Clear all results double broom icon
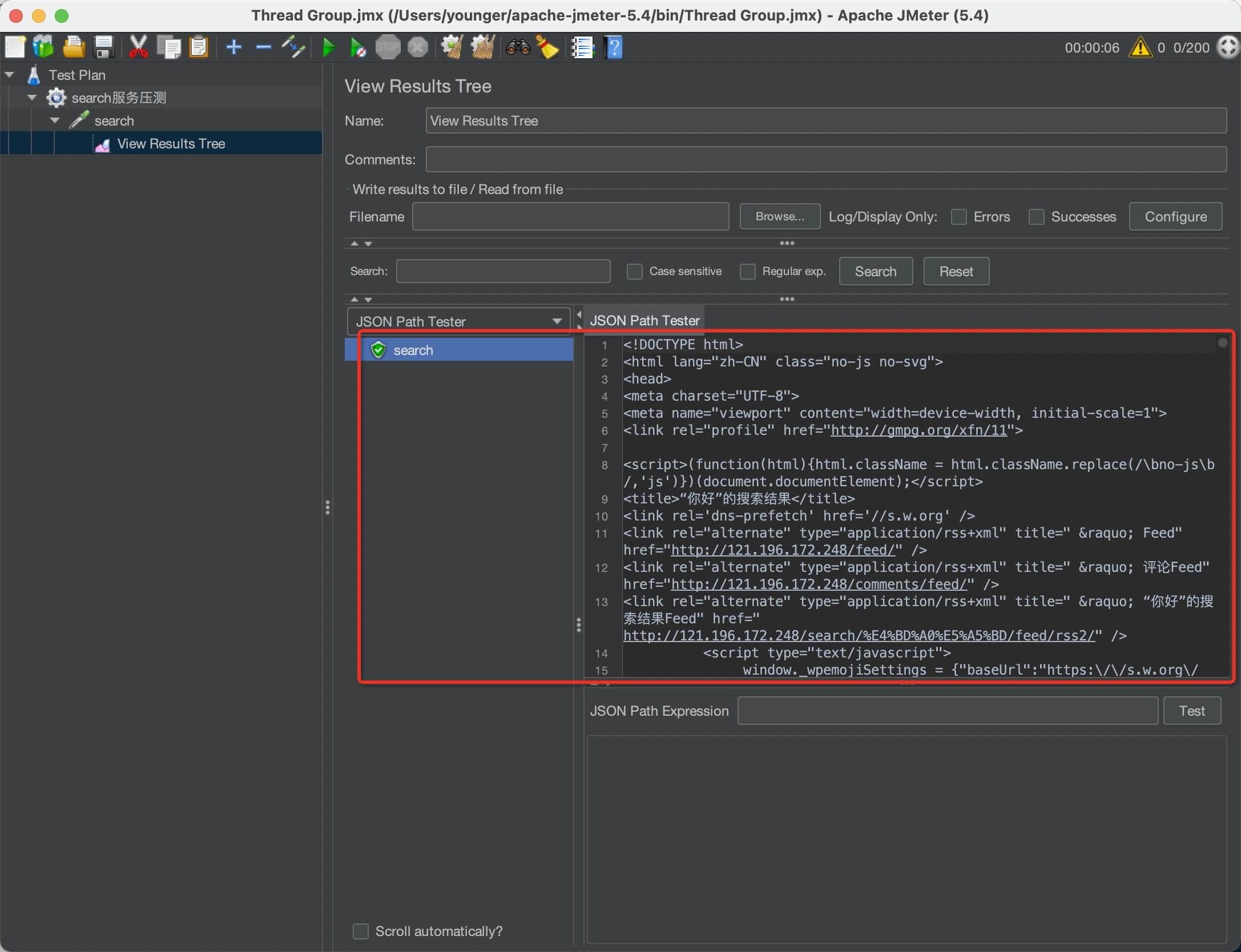Screen dimensions: 1241x952 tap(482, 47)
